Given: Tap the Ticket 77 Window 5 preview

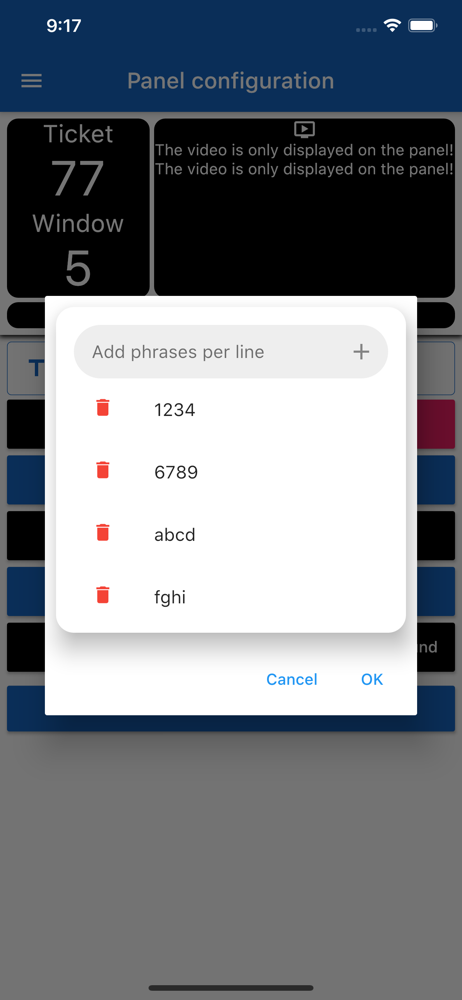Looking at the screenshot, I should (78, 207).
